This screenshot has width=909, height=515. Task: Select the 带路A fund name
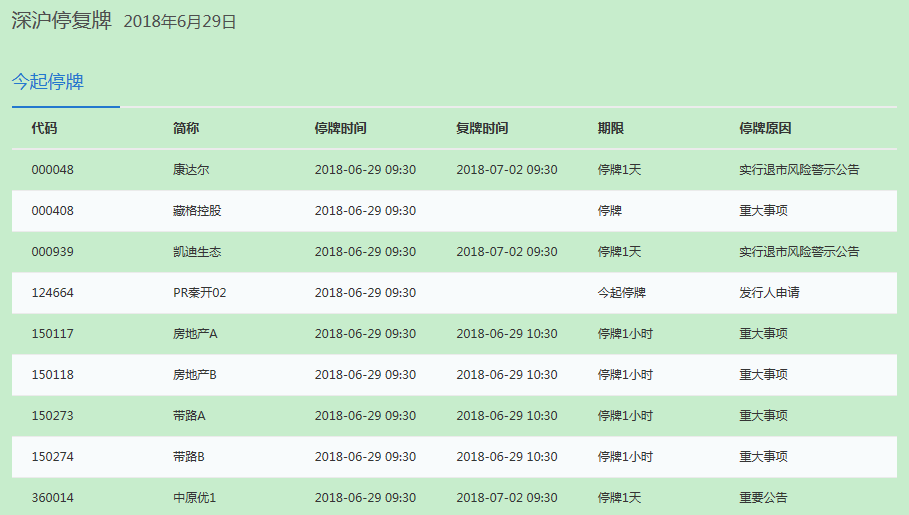pyautogui.click(x=189, y=416)
